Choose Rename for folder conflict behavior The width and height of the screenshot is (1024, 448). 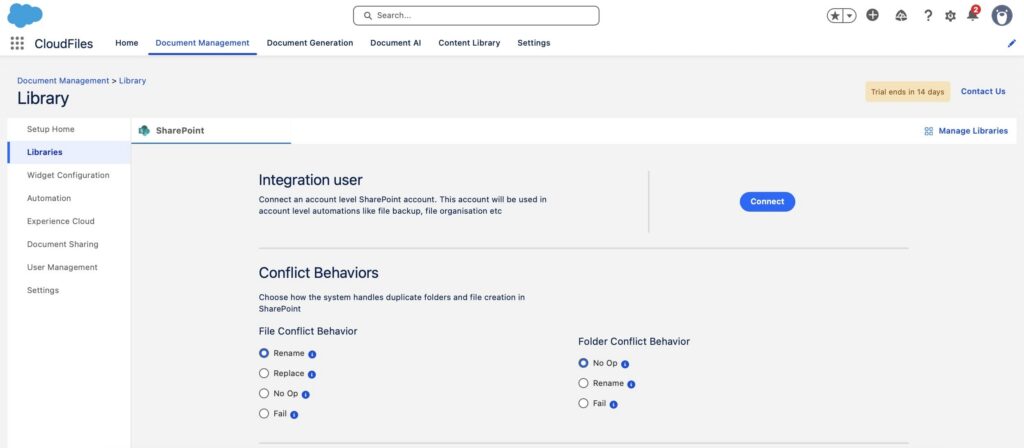point(583,383)
